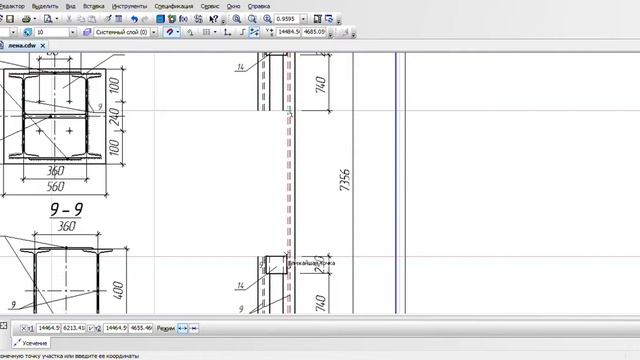Viewport: 640px width, 360px height.
Task: Toggle the т1 point fix checkbox
Action: 24,328
